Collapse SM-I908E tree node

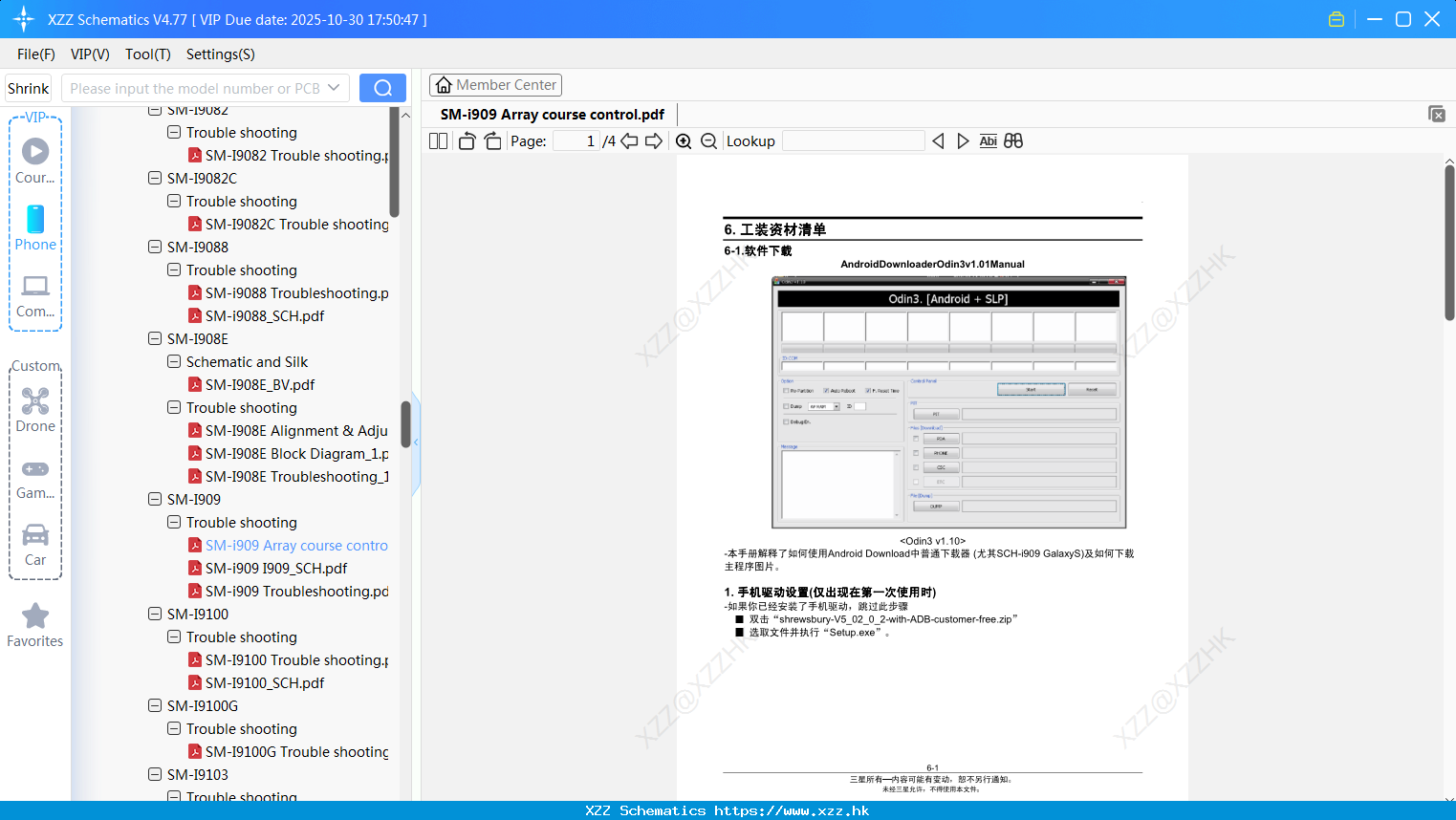tap(155, 338)
